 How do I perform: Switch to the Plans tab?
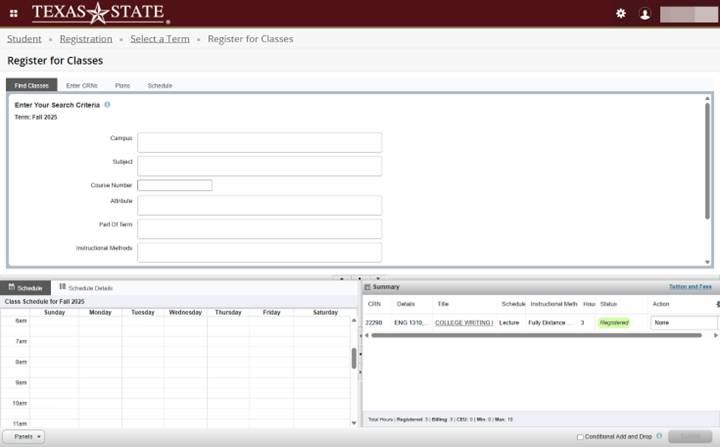(122, 86)
